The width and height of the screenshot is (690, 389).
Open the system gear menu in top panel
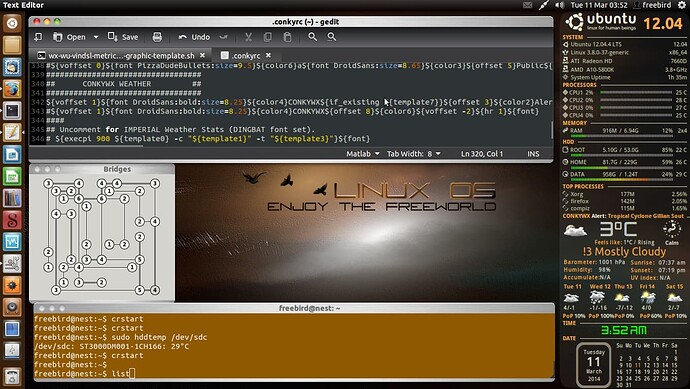682,5
